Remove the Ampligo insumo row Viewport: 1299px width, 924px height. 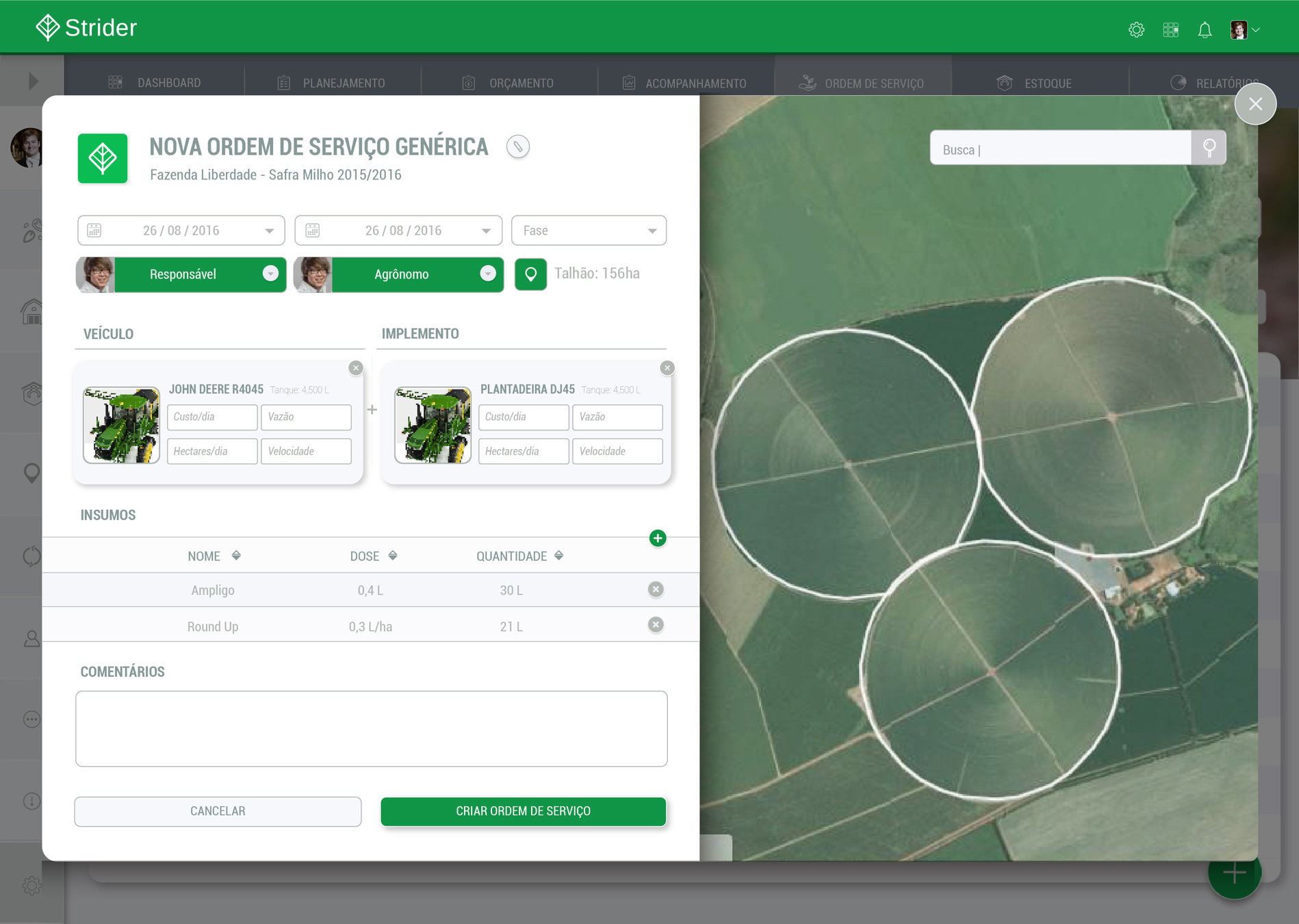point(656,589)
